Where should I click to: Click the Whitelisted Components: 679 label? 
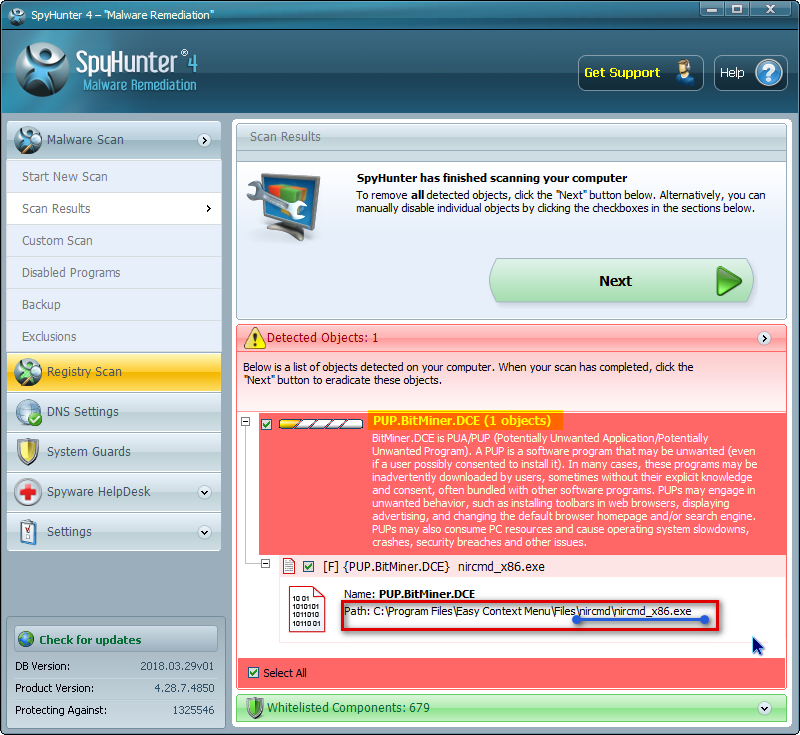pos(348,707)
